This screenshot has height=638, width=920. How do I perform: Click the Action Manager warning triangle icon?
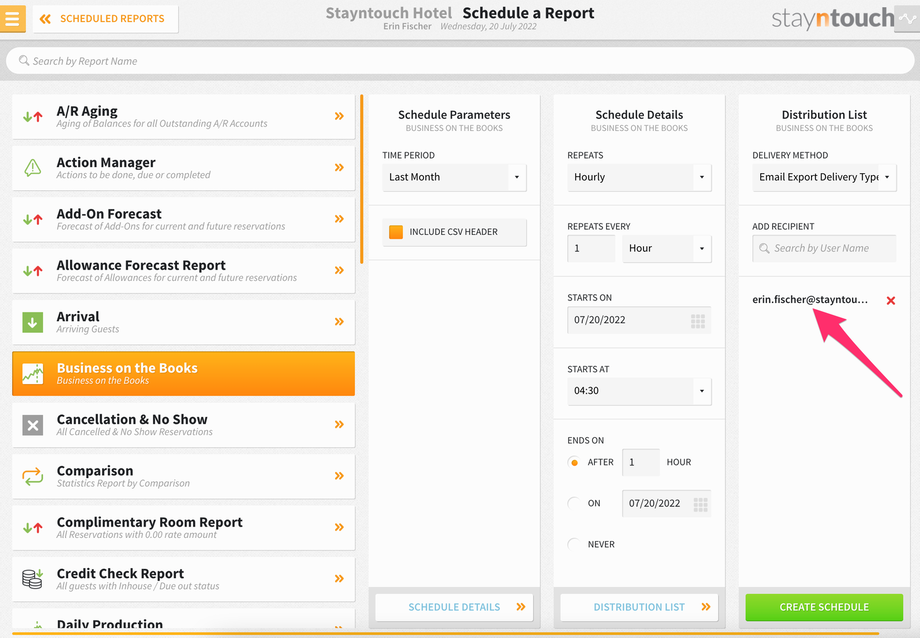(33, 168)
